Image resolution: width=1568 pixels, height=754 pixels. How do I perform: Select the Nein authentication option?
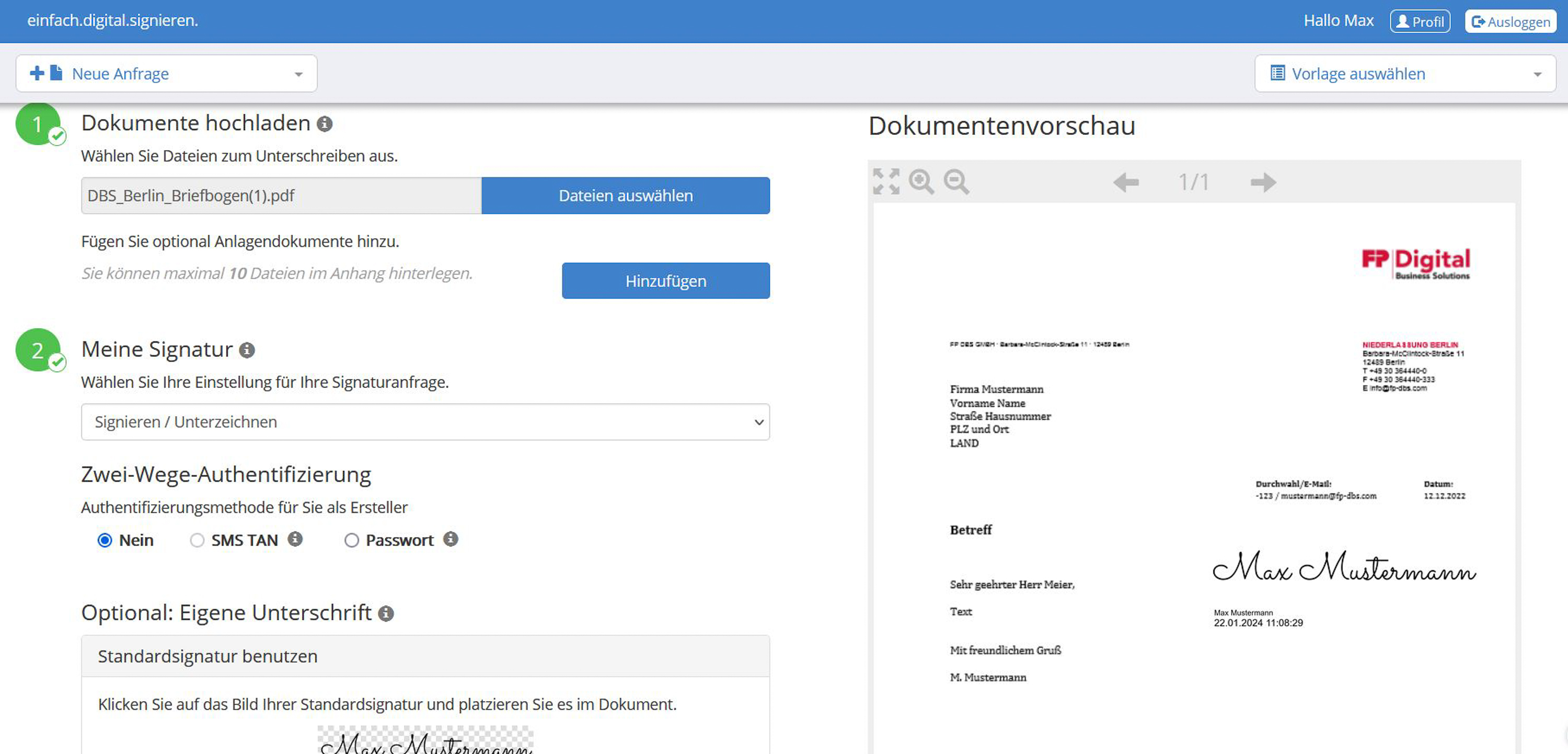[105, 540]
